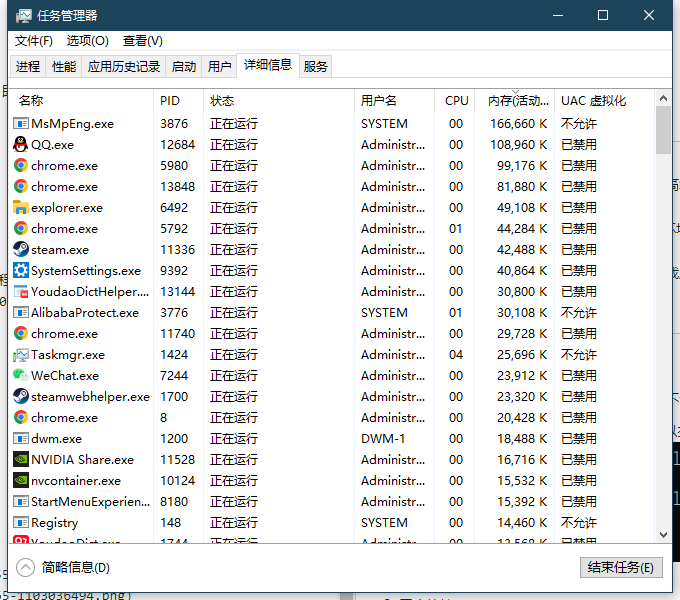680x600 pixels.
Task: Switch to the 性能 tab
Action: (x=64, y=66)
